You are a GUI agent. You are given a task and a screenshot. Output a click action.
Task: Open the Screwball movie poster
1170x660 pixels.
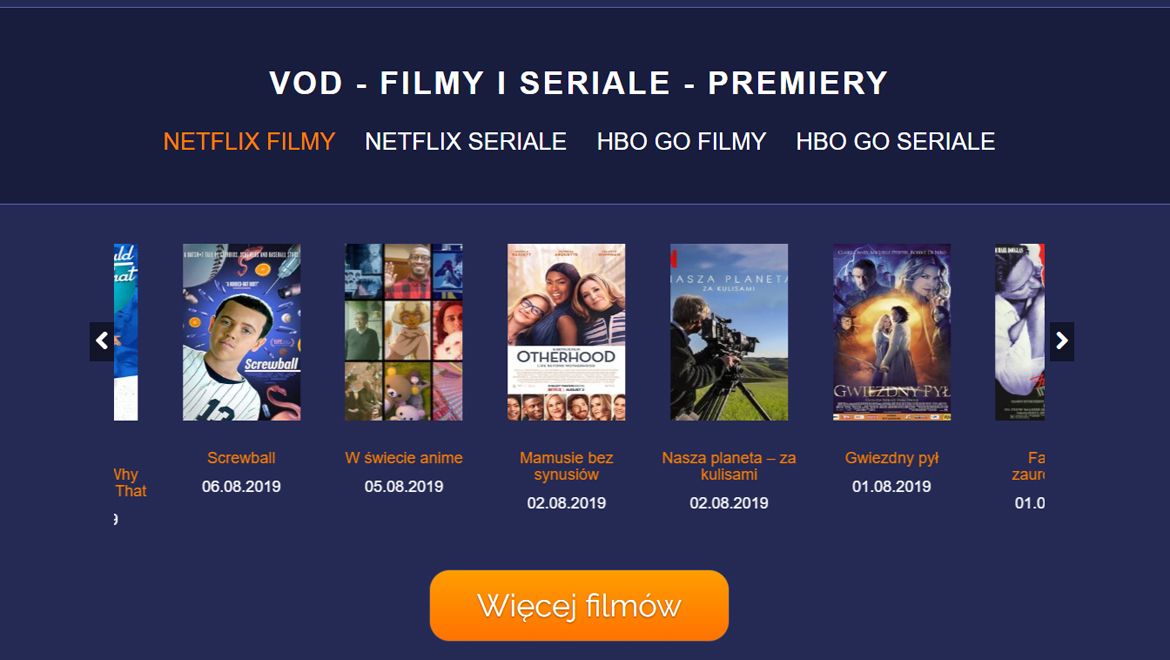242,332
